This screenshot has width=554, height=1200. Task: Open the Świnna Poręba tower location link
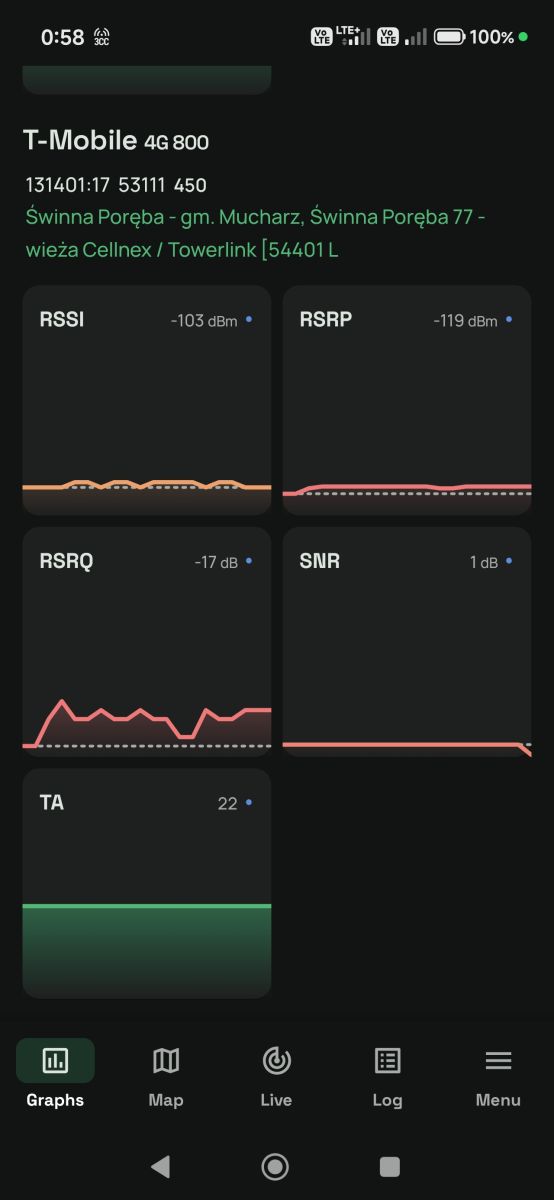pyautogui.click(x=256, y=233)
